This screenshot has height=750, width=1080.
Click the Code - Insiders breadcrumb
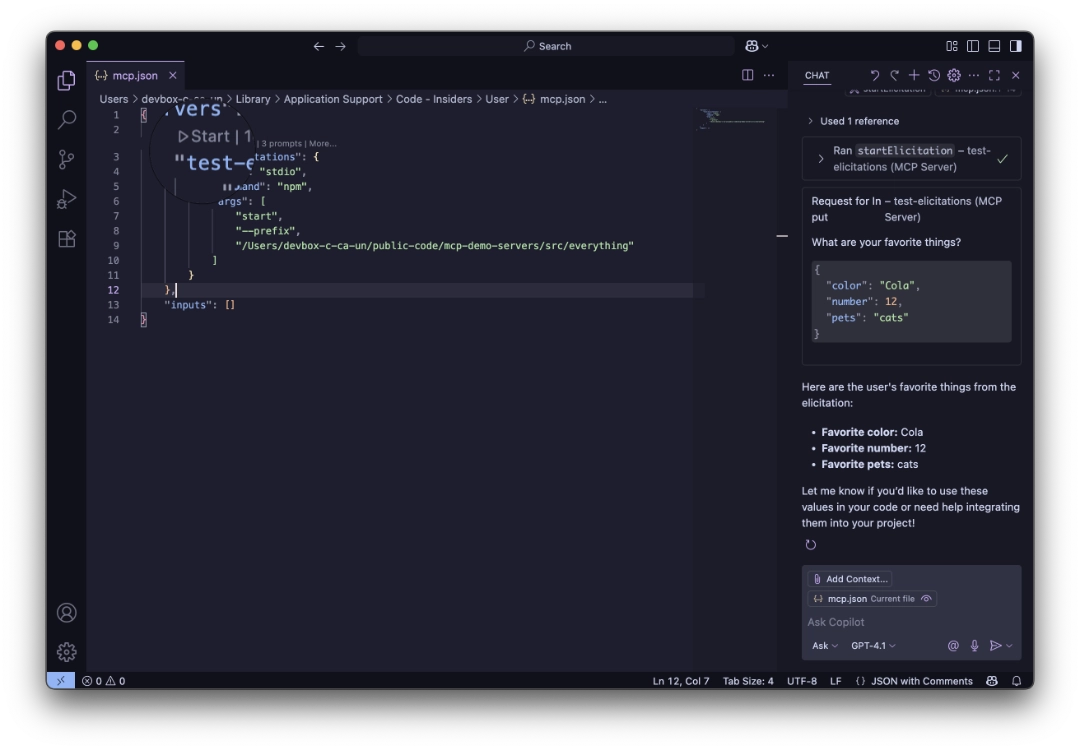pos(434,99)
